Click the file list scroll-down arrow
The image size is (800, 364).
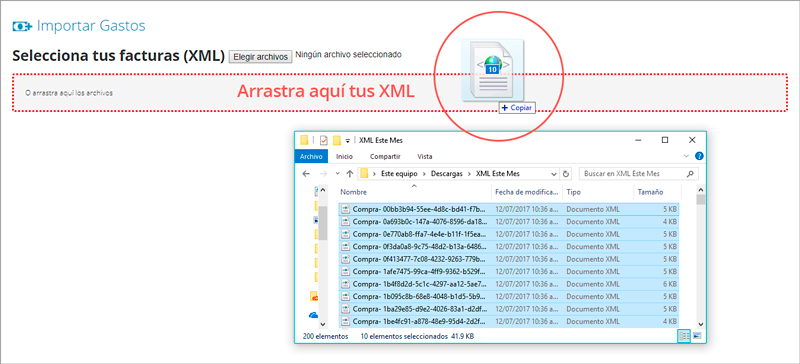click(701, 324)
